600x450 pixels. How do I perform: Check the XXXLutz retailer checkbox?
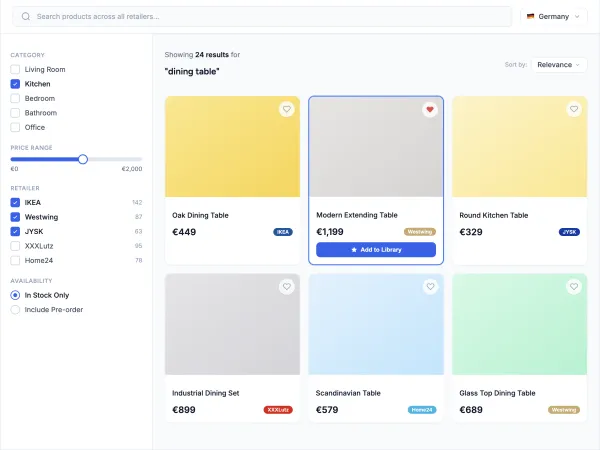click(x=15, y=245)
